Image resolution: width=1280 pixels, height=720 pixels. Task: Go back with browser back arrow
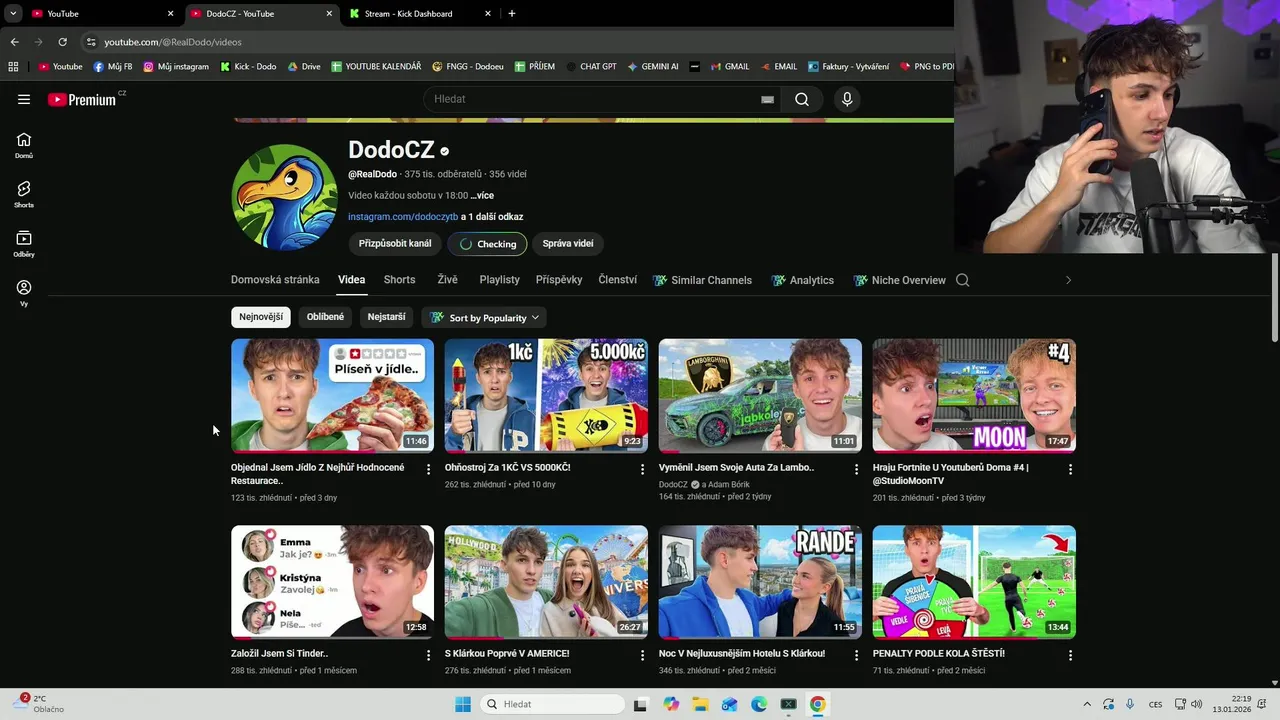click(14, 42)
